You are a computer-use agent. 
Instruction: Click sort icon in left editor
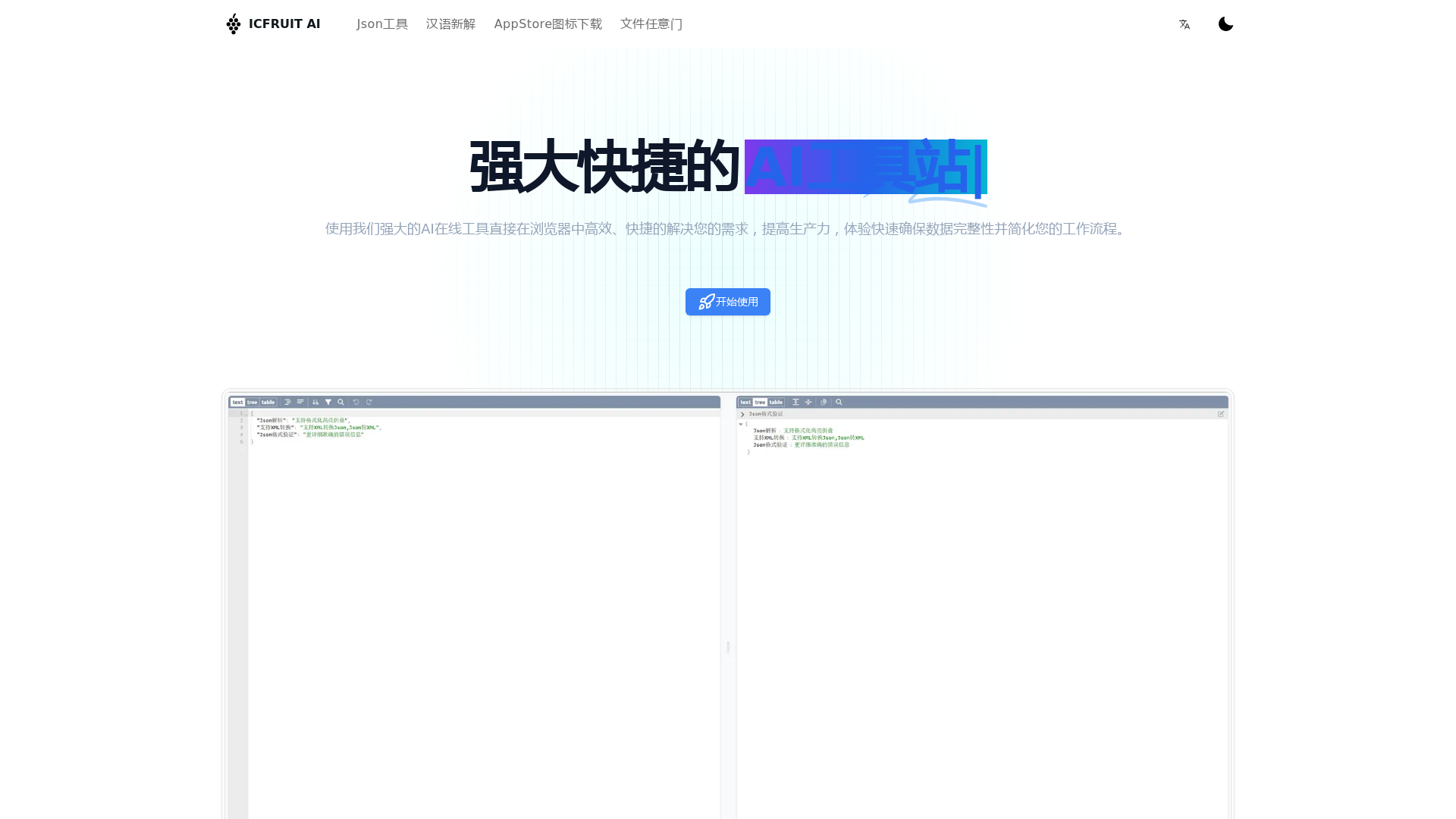coord(315,402)
